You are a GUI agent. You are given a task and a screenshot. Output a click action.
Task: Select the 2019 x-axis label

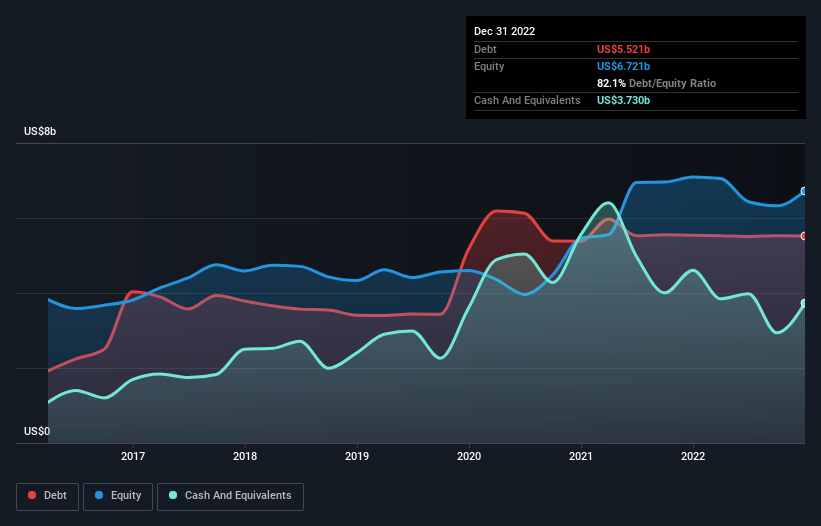pos(357,456)
